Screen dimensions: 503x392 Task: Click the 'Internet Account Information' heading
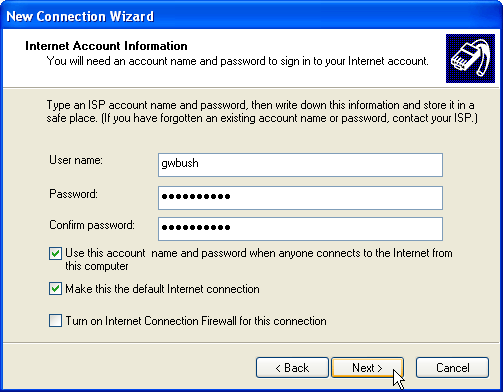pos(106,46)
